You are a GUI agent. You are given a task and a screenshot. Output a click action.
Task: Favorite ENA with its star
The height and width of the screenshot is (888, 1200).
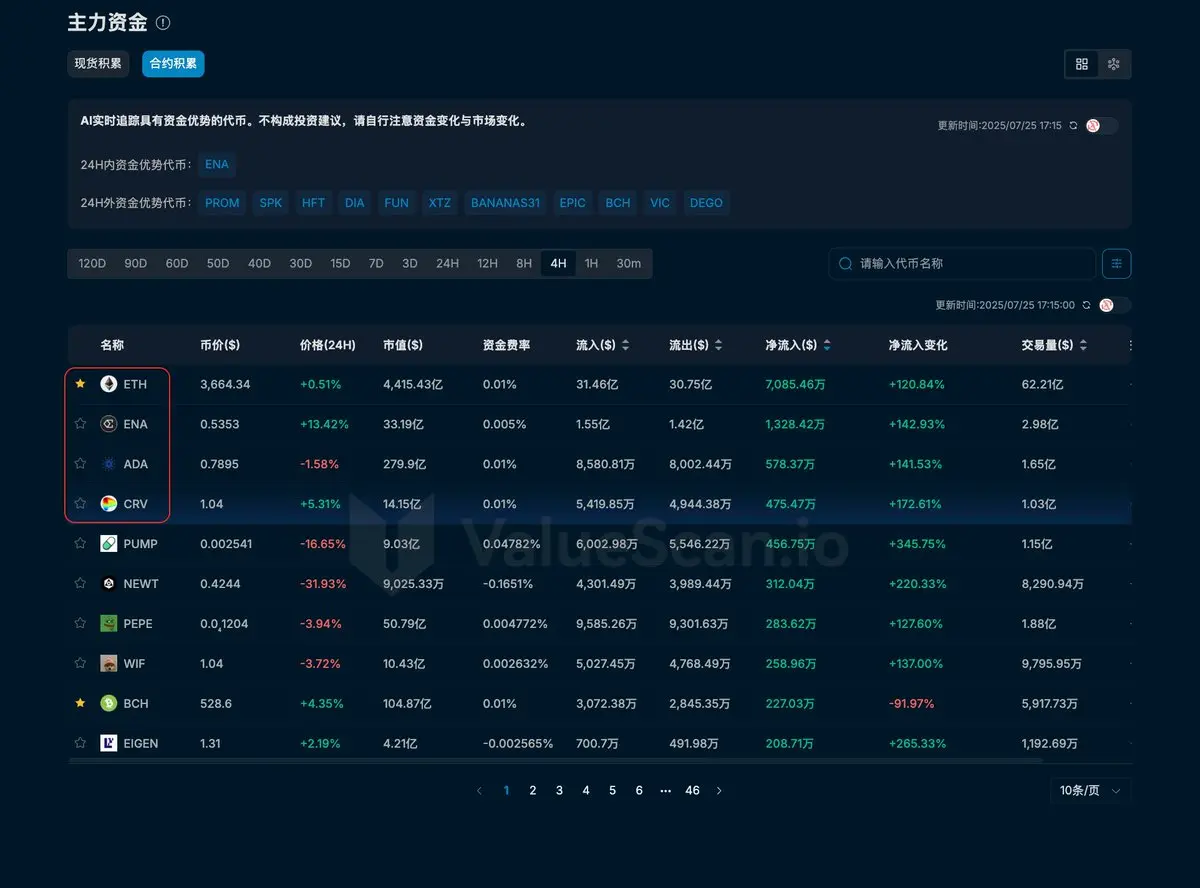80,424
